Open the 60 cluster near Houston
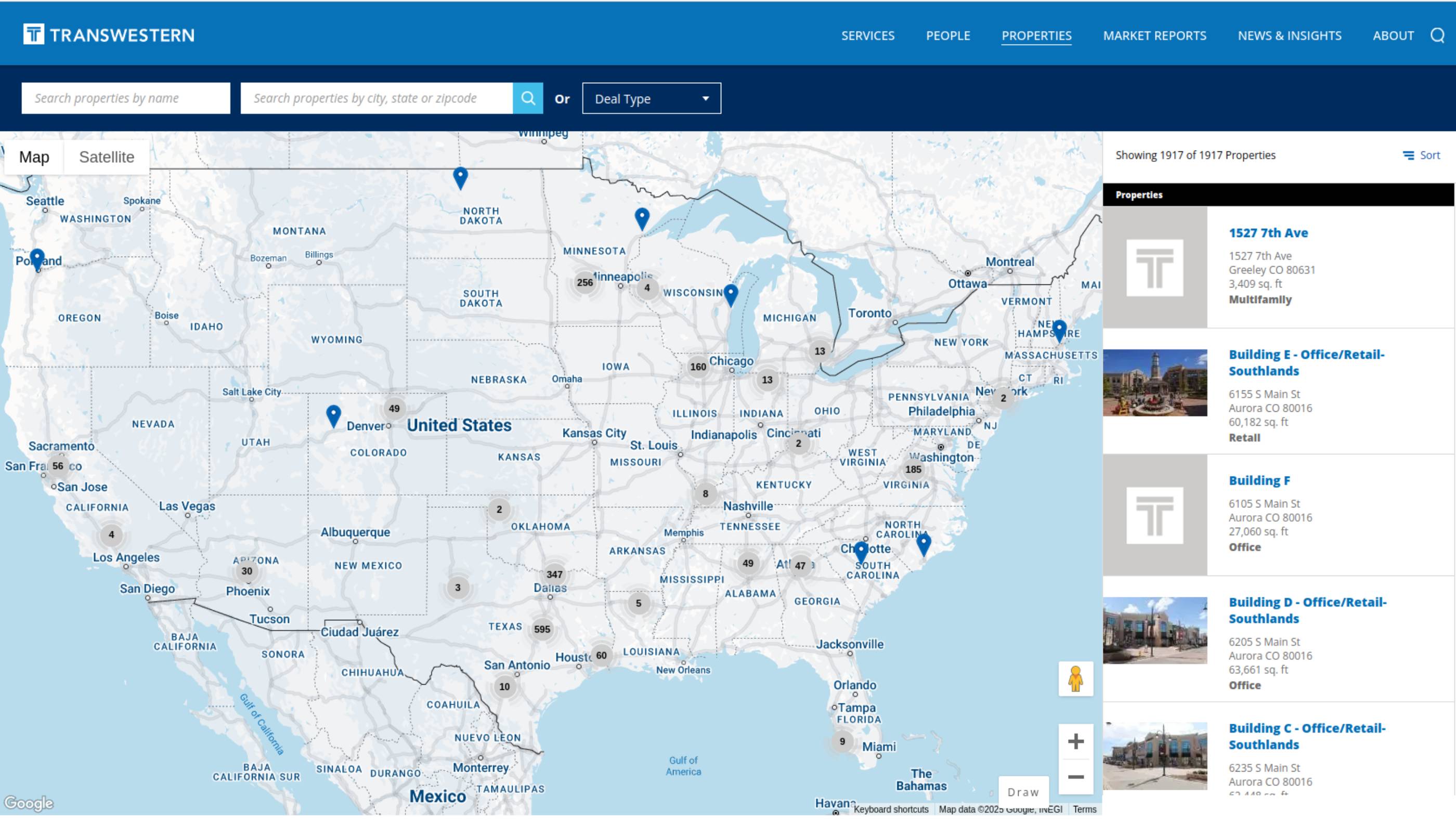Viewport: 1456px width, 822px height. 602,655
